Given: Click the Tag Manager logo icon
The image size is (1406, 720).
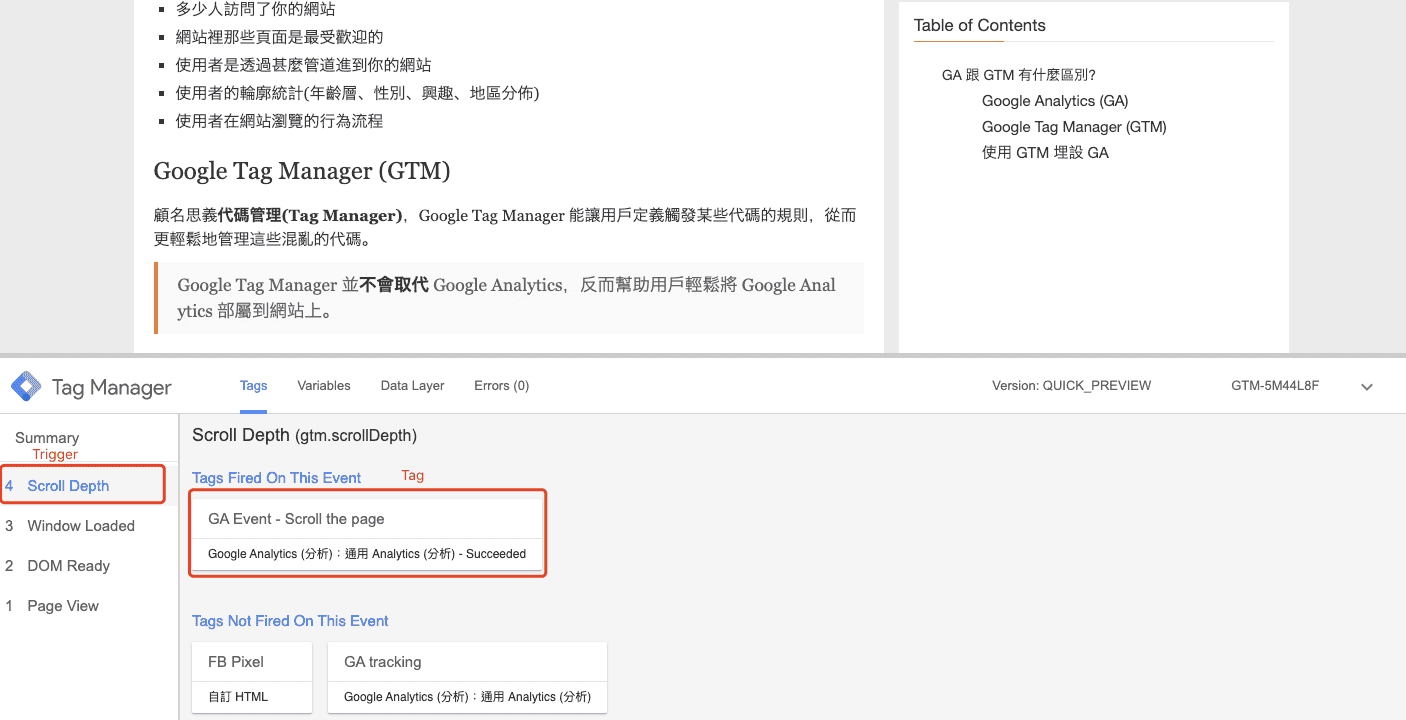Looking at the screenshot, I should [x=26, y=387].
